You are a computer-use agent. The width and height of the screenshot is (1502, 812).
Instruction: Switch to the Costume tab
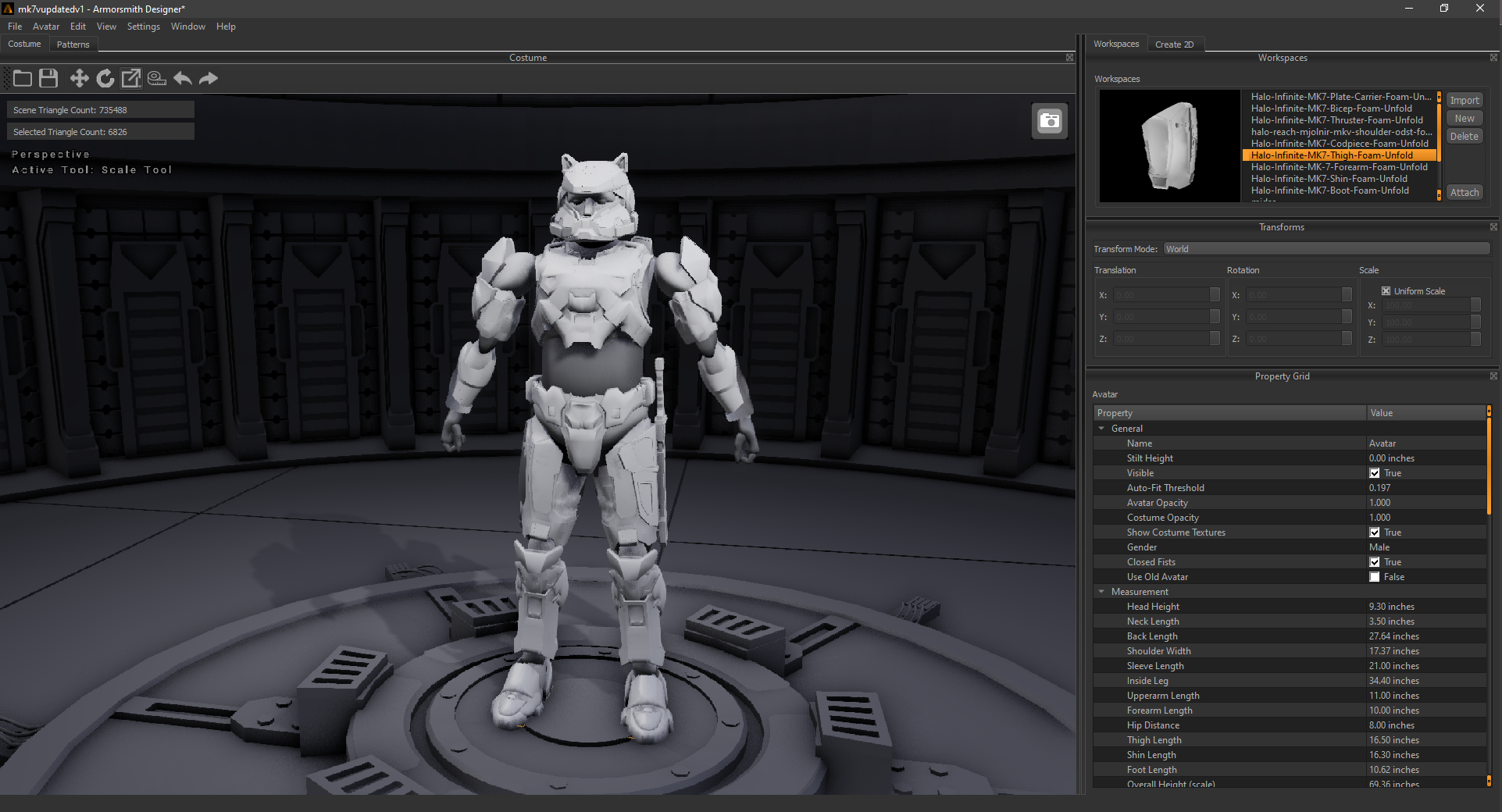[24, 44]
